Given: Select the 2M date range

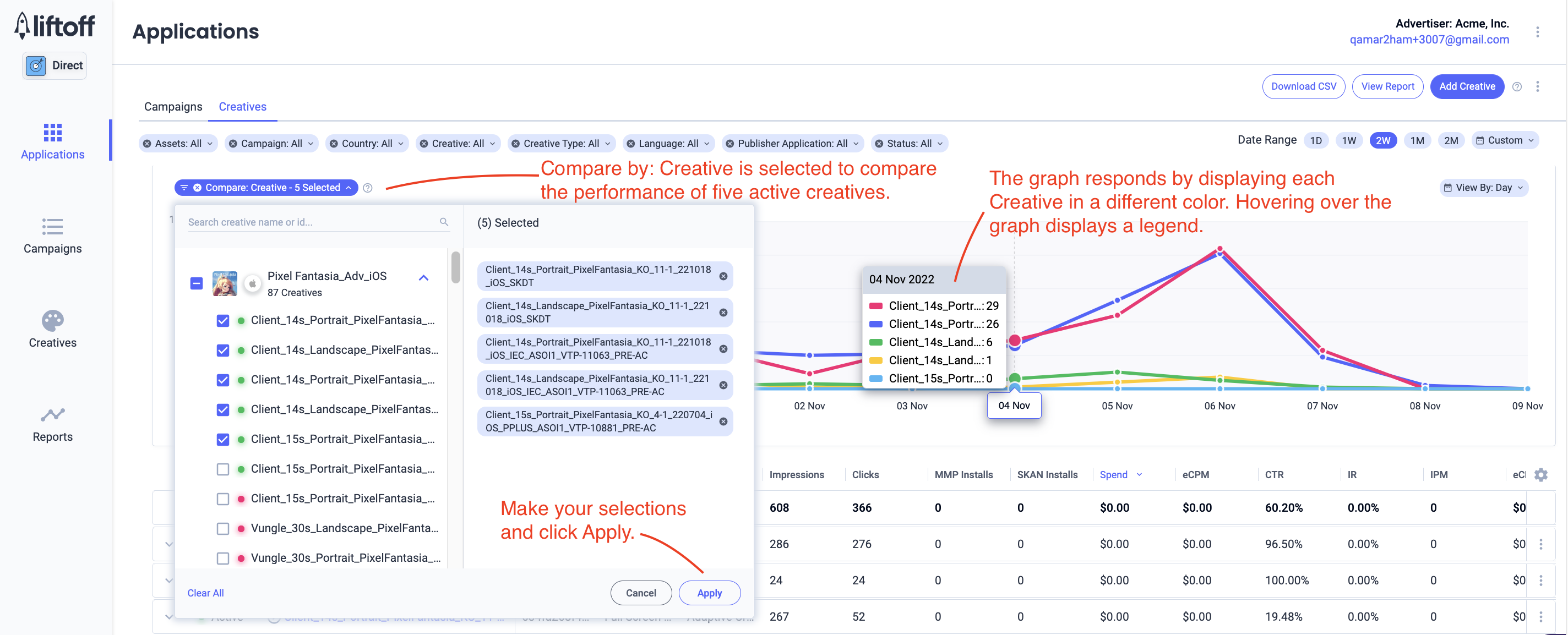Looking at the screenshot, I should (1451, 140).
